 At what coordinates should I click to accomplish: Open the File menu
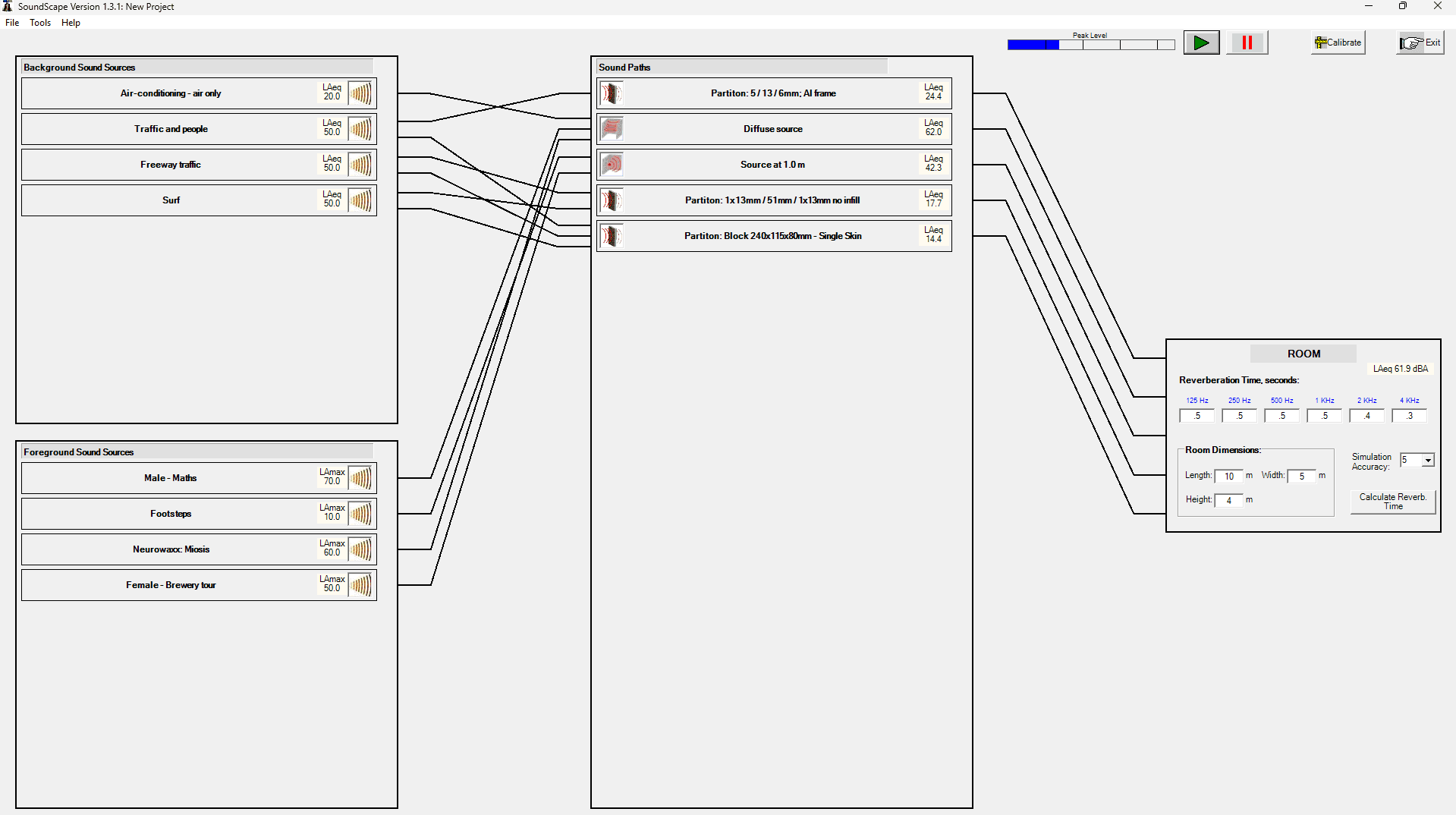coord(12,23)
